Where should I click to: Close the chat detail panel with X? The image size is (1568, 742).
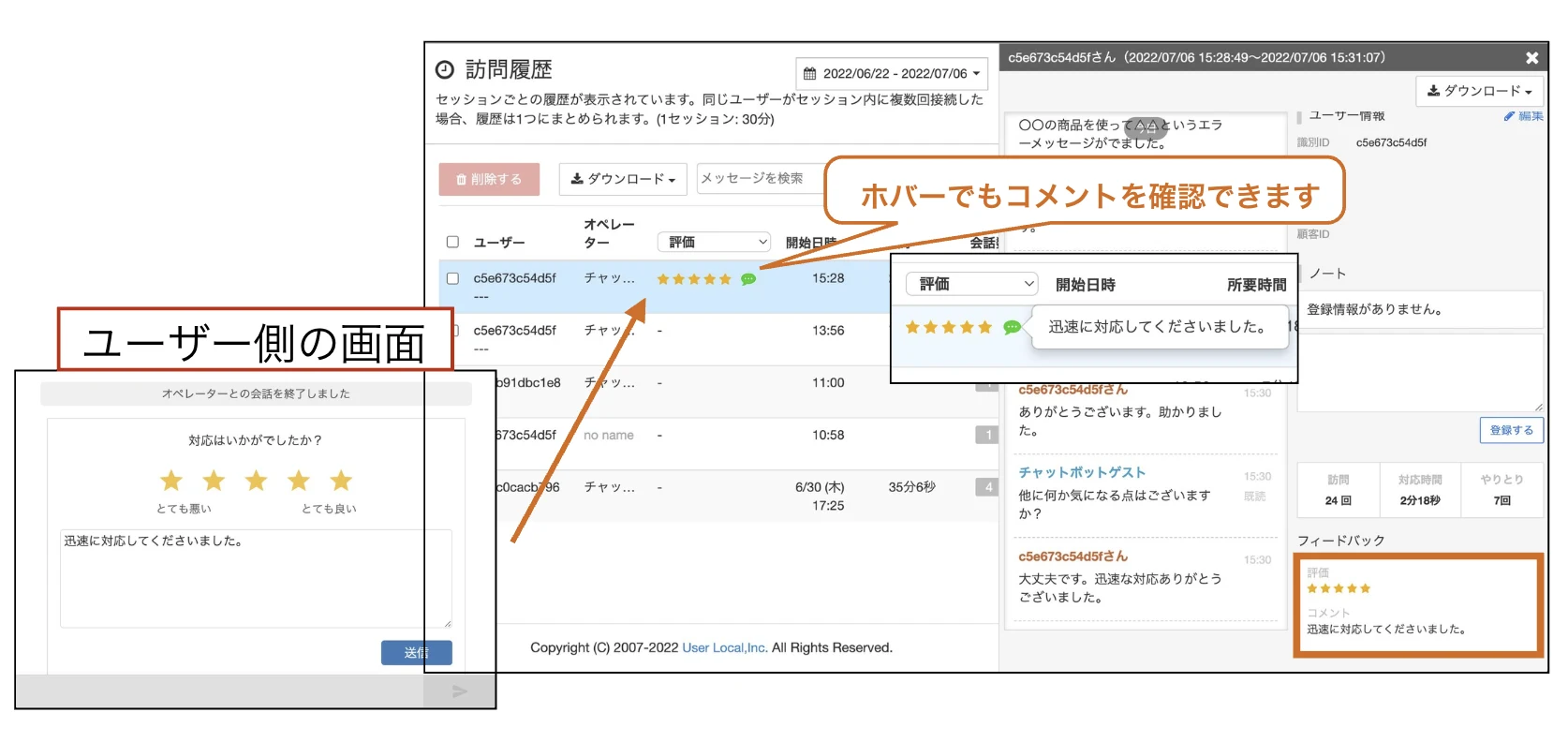point(1532,58)
